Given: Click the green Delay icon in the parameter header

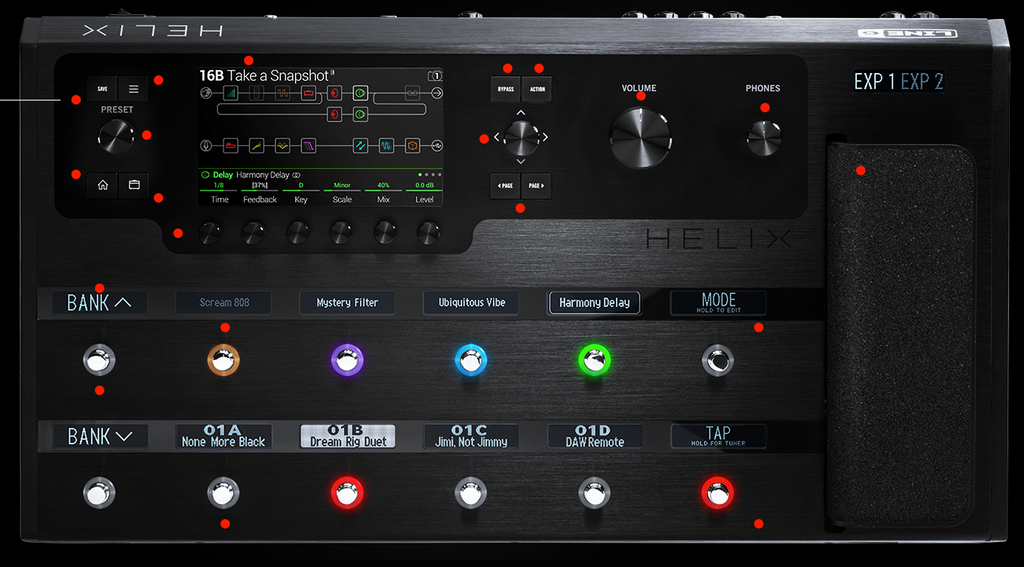Looking at the screenshot, I should pos(205,174).
